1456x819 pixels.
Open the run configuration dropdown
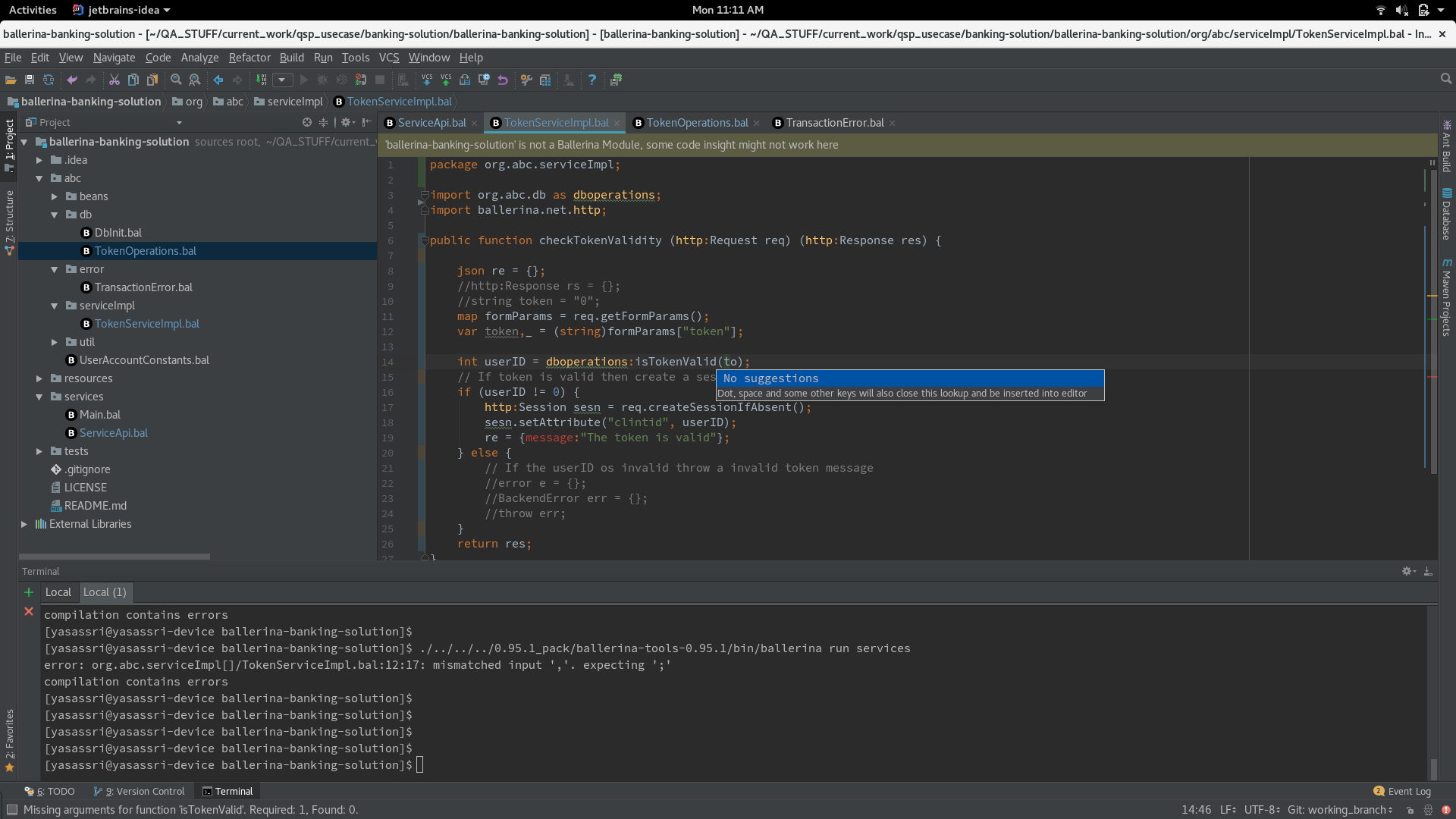coord(281,80)
